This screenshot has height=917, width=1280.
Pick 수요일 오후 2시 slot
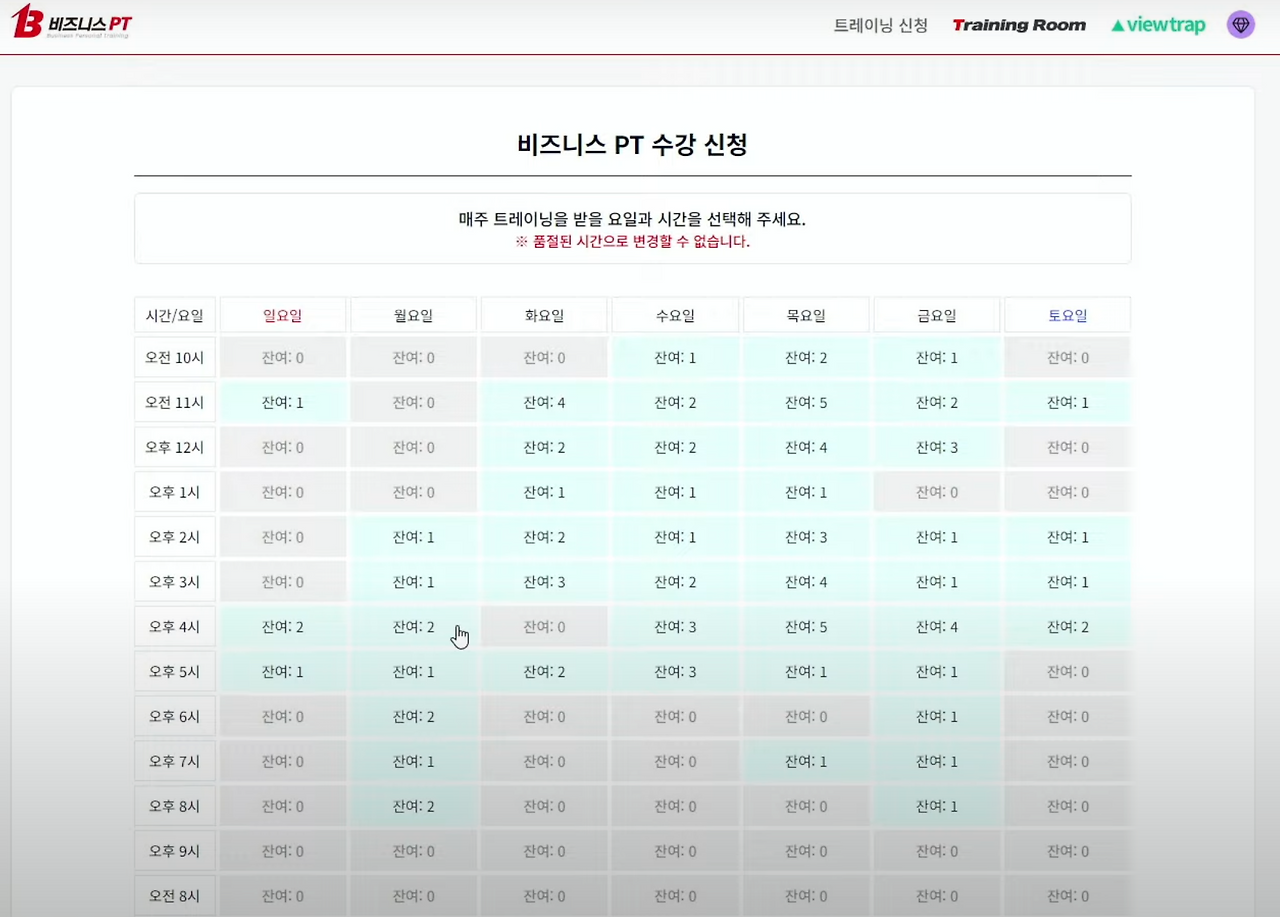(x=675, y=538)
